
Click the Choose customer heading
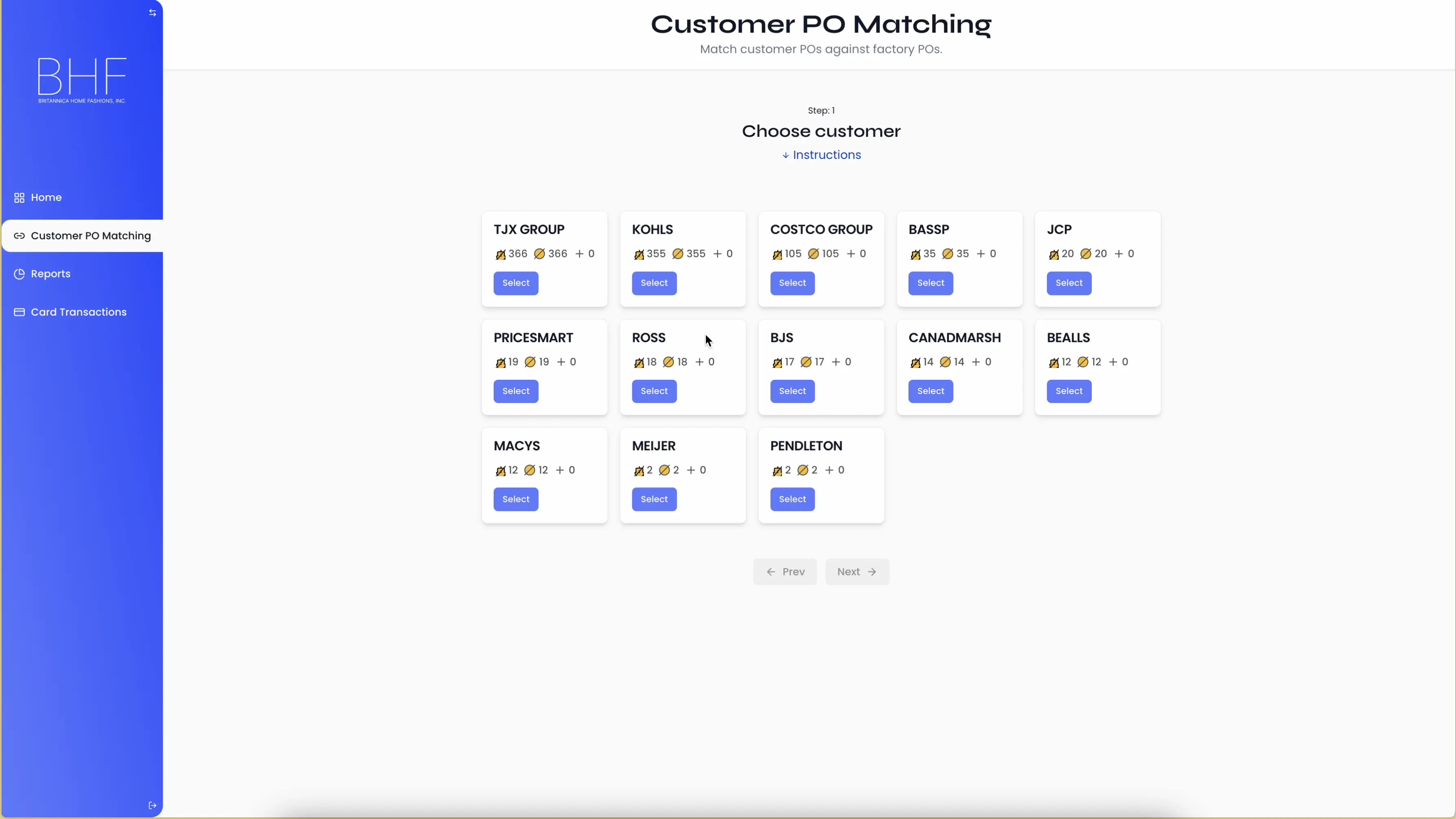[x=821, y=131]
